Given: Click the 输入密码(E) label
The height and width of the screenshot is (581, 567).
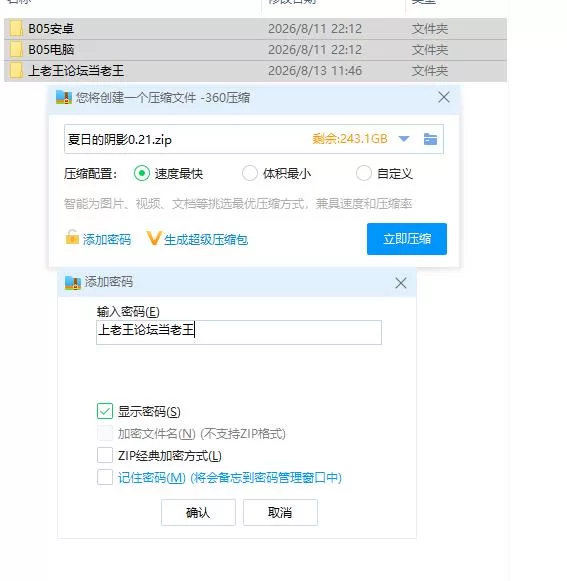Looking at the screenshot, I should (x=128, y=312).
